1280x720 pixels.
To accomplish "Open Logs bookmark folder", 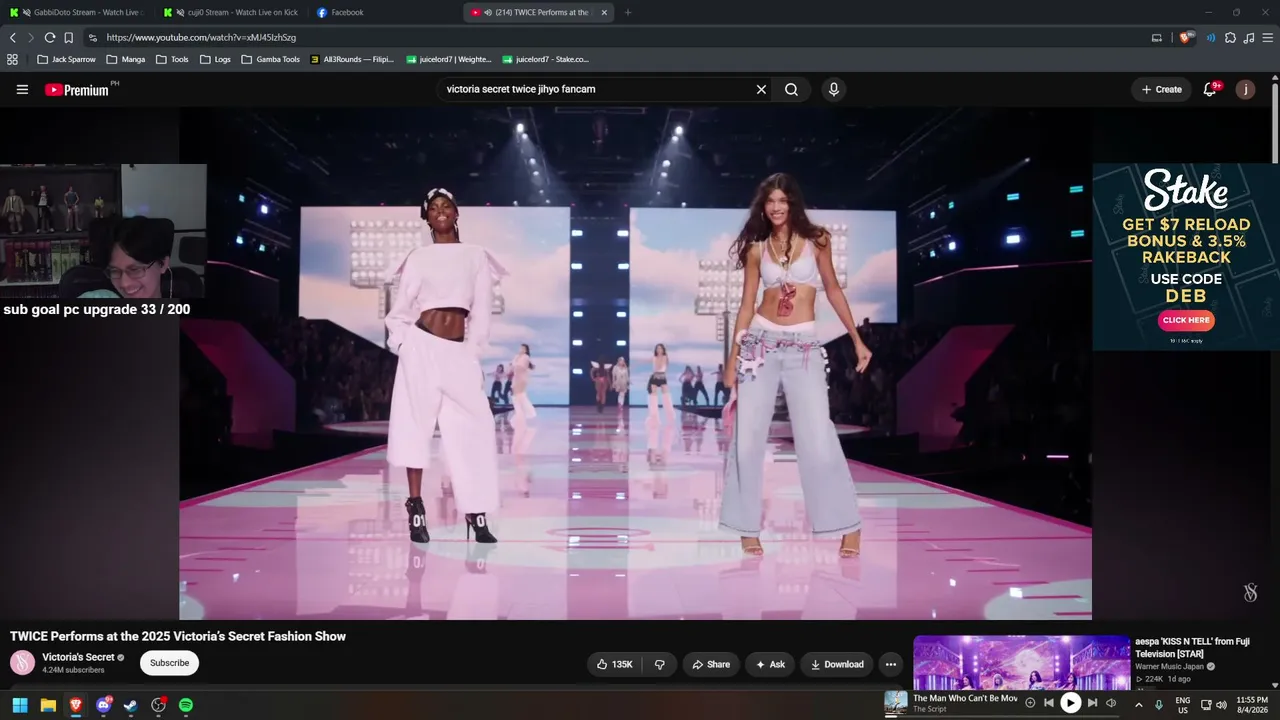I will click(x=215, y=60).
